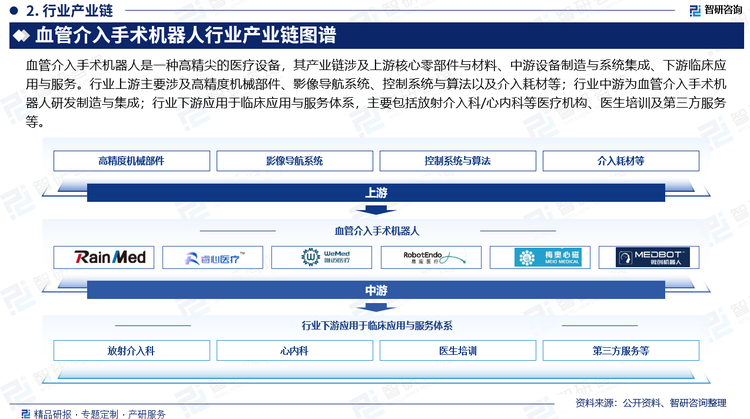The image size is (750, 419).
Task: Click the small logo beside 精品研报
Action: click(x=26, y=413)
